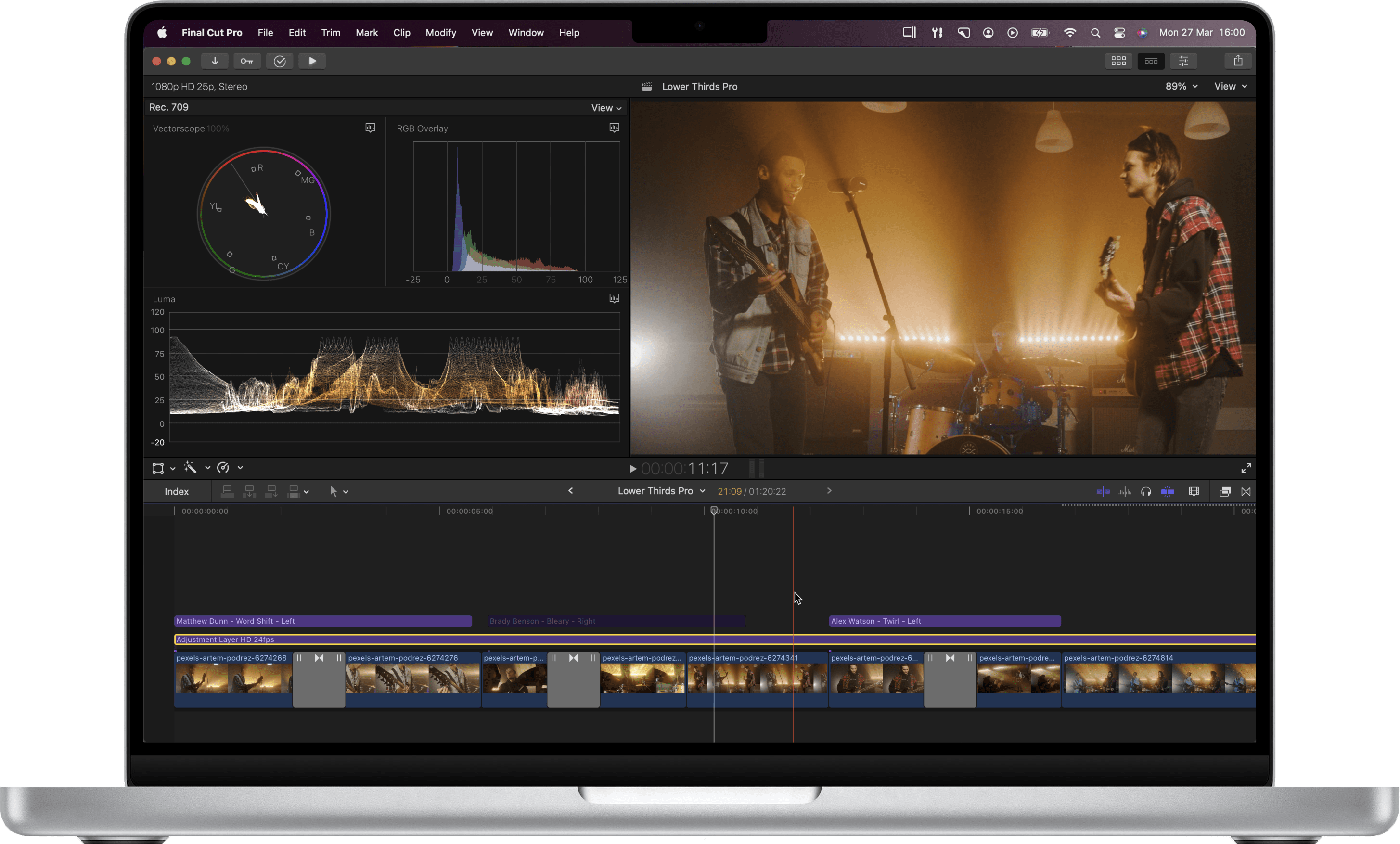The width and height of the screenshot is (1400, 844).
Task: Open the Select tool dropdown
Action: click(339, 491)
